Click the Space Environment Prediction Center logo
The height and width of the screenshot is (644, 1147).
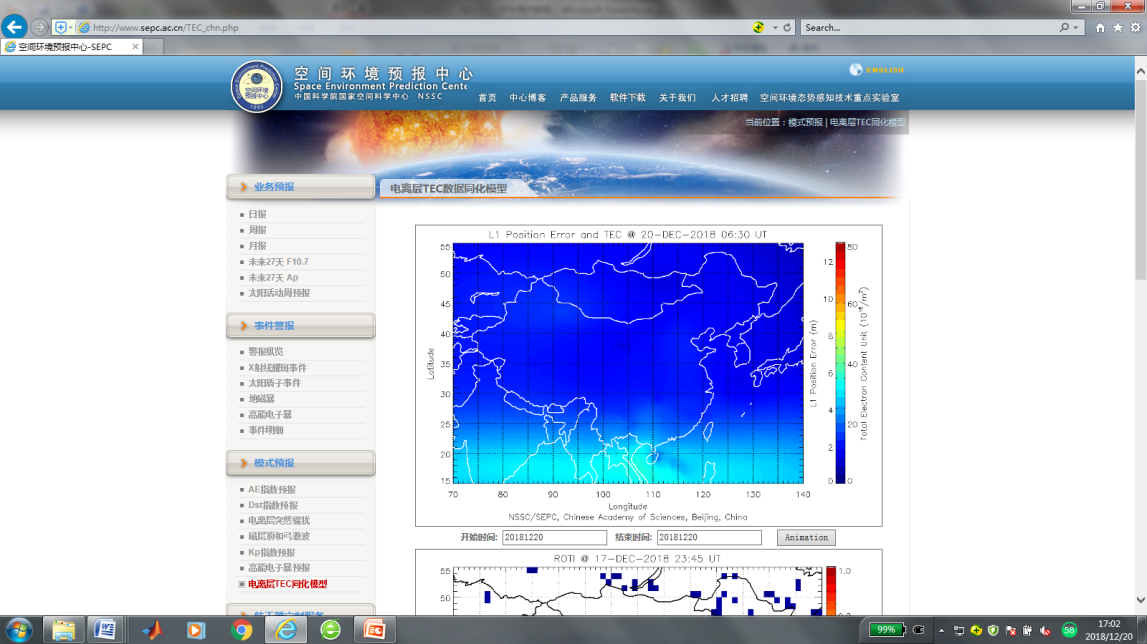point(257,87)
